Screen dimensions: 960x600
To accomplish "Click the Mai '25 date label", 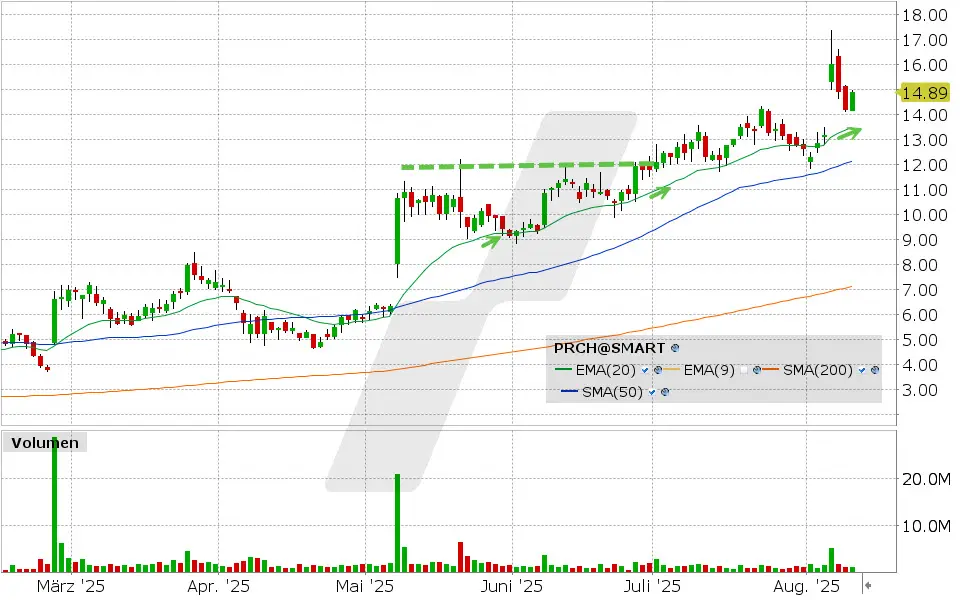I will coord(366,587).
